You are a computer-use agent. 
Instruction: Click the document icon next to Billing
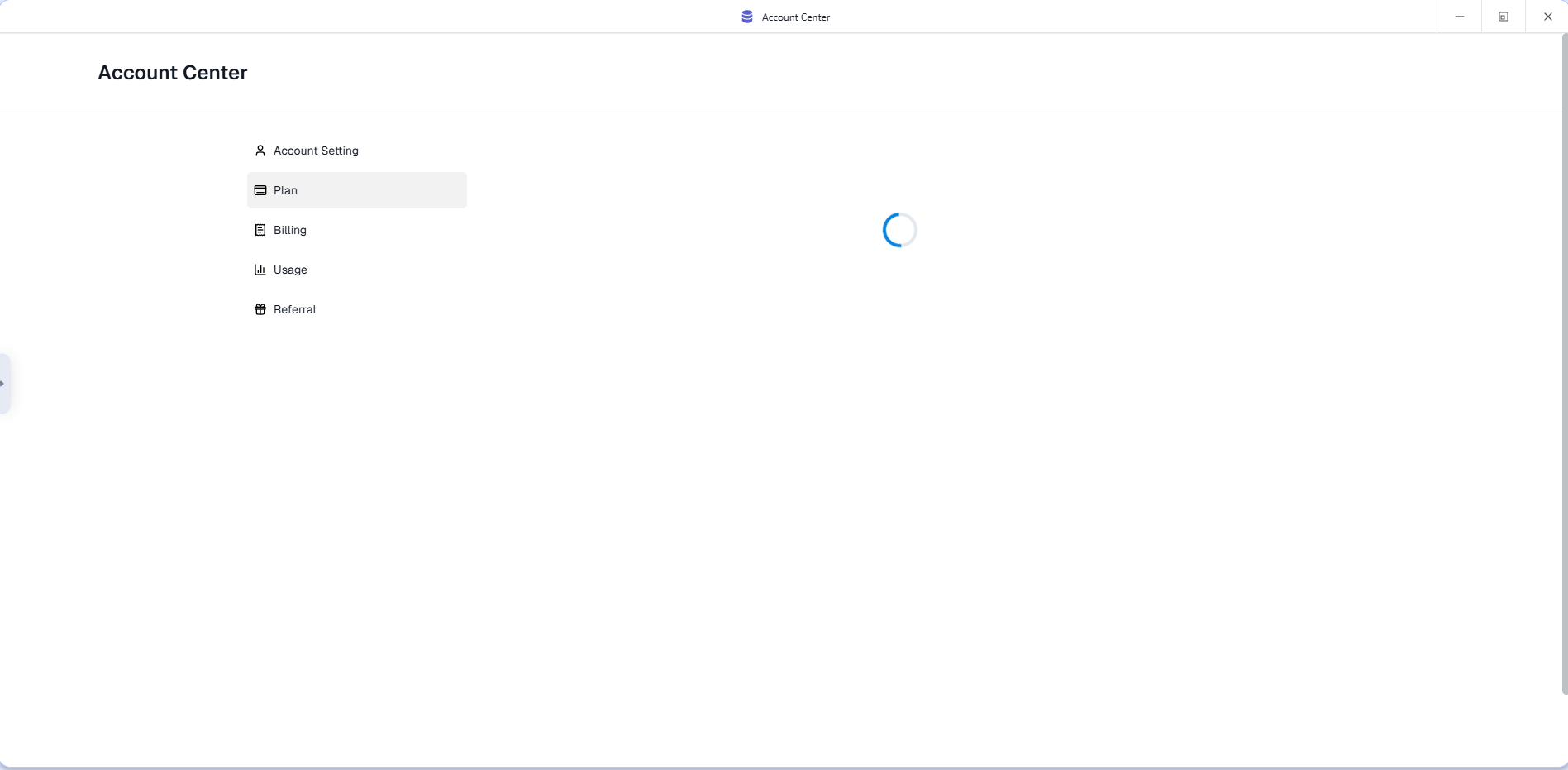(x=260, y=230)
